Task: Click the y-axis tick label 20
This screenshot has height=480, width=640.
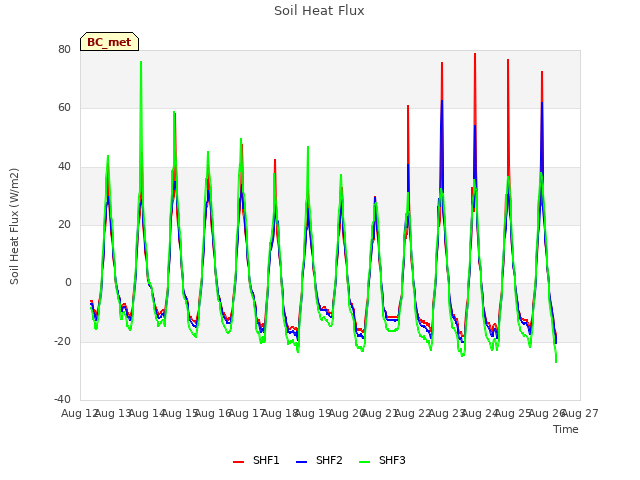Action: click(x=64, y=224)
